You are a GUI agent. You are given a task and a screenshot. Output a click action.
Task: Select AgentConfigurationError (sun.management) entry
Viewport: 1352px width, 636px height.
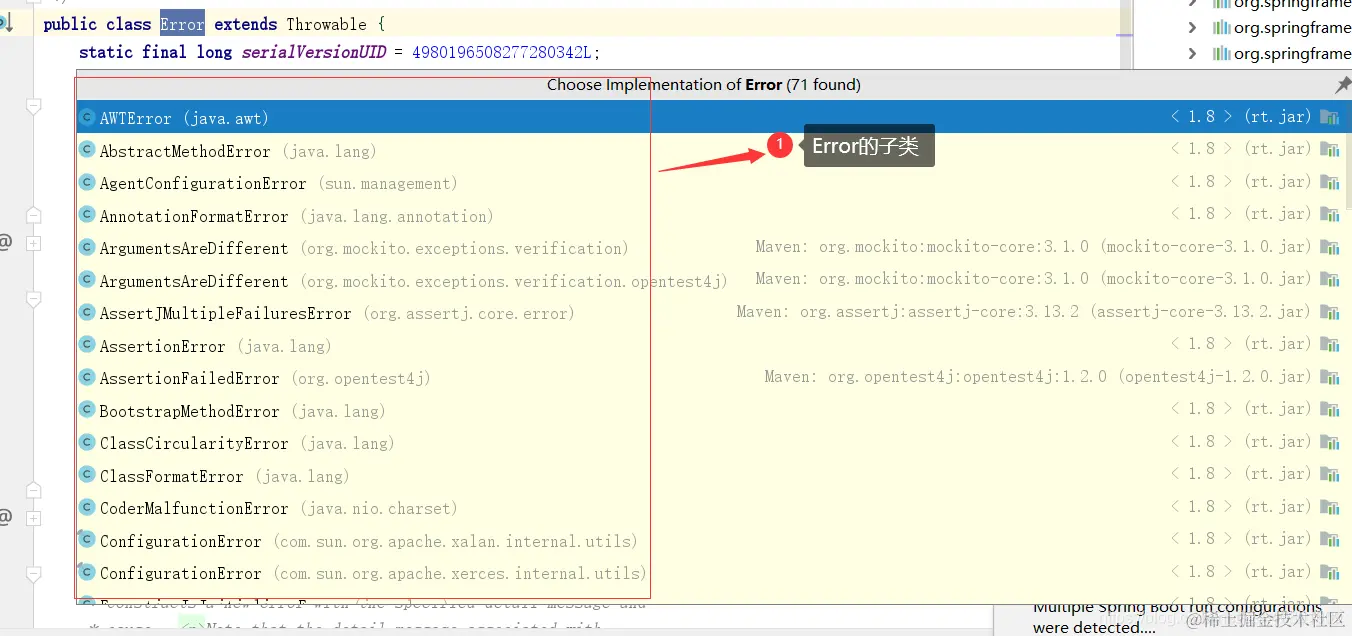click(709, 182)
